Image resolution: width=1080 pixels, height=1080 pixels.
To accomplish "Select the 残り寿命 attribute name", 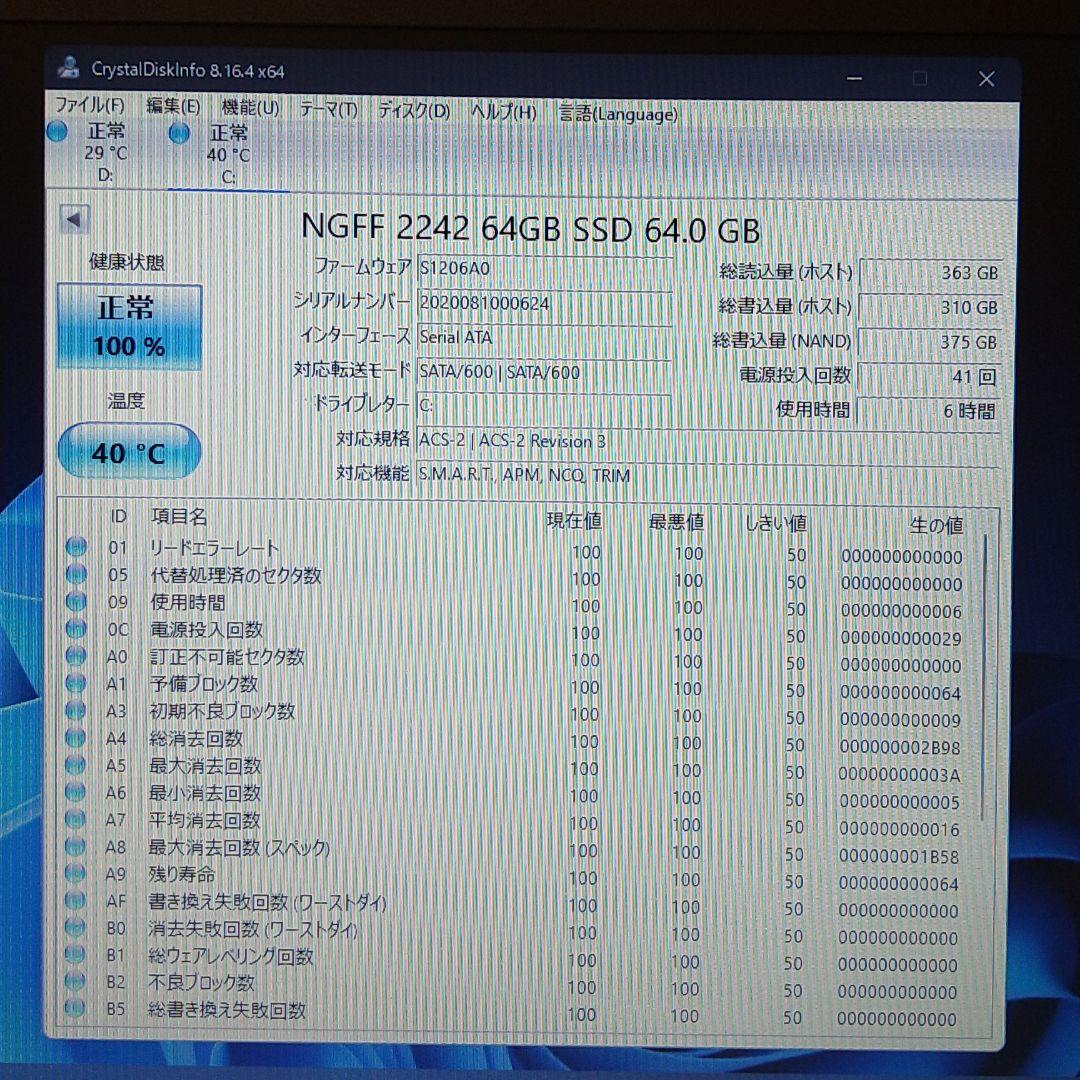I will click(x=182, y=874).
